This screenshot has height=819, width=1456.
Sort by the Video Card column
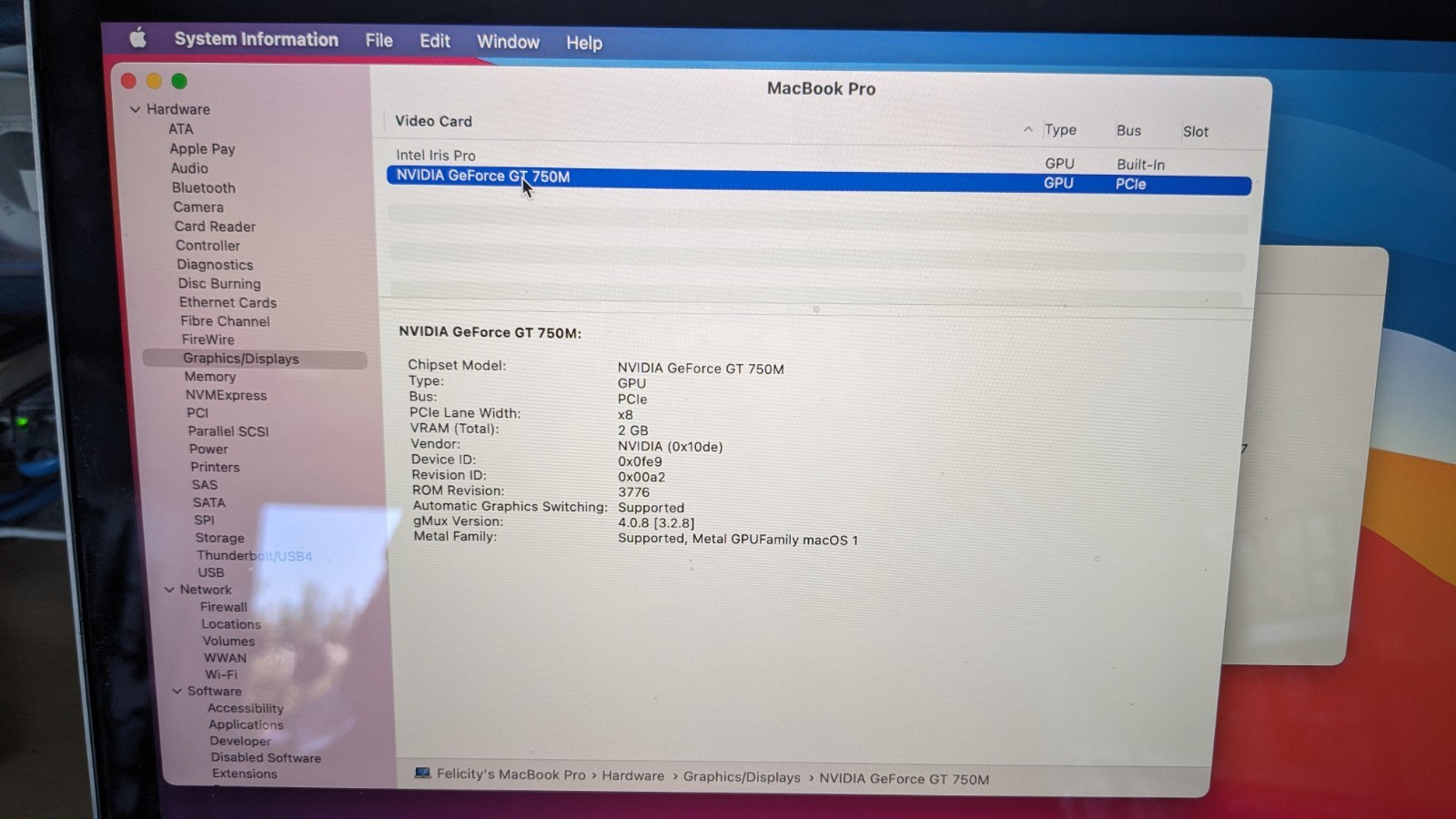coord(433,121)
